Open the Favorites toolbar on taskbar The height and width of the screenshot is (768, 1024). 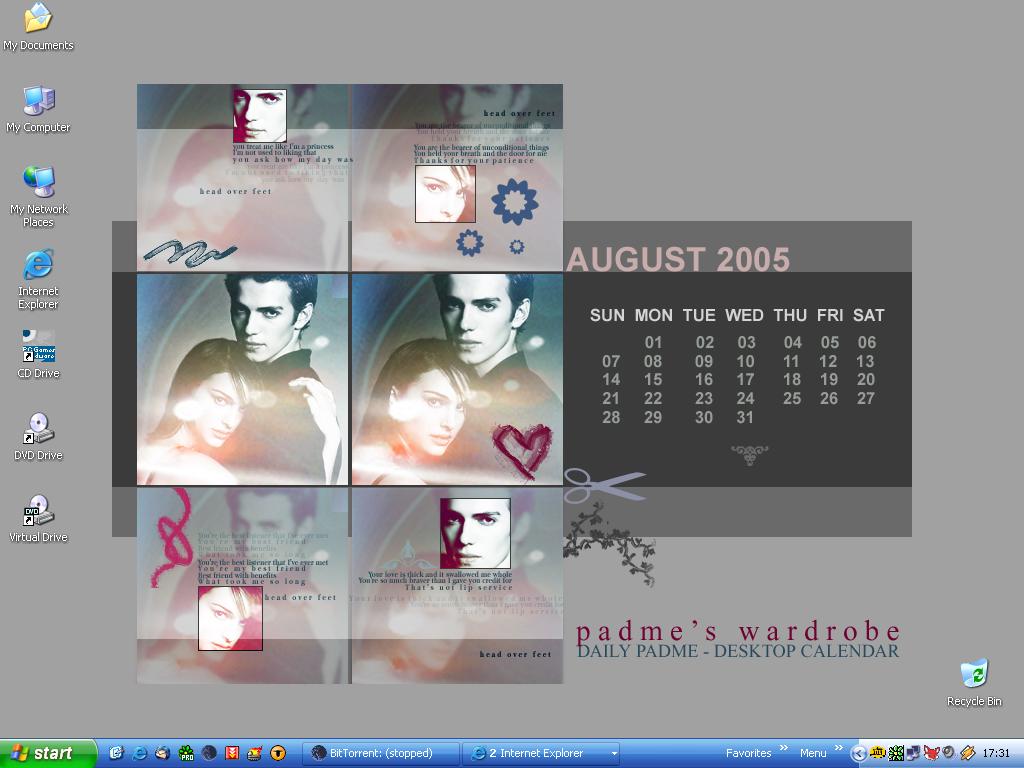[x=748, y=753]
